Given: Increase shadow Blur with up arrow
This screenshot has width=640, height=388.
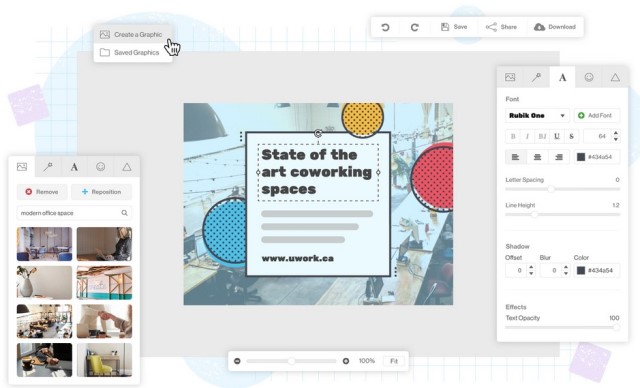Looking at the screenshot, I should click(x=566, y=267).
